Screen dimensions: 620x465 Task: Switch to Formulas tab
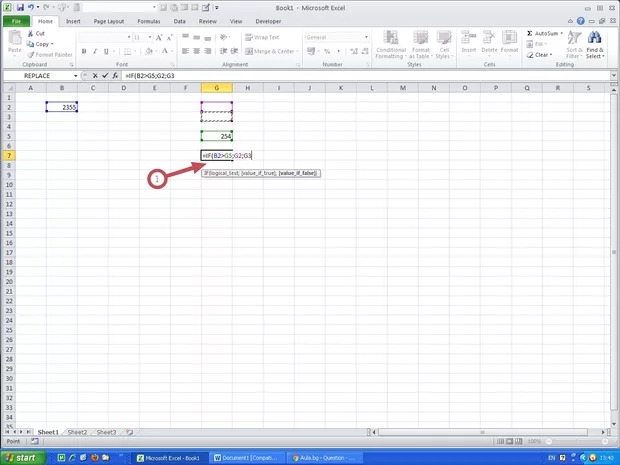[x=149, y=21]
